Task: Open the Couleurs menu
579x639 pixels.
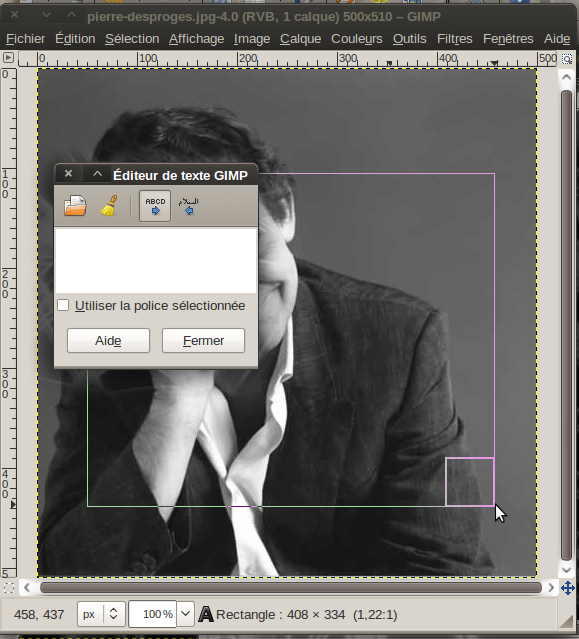Action: (357, 39)
